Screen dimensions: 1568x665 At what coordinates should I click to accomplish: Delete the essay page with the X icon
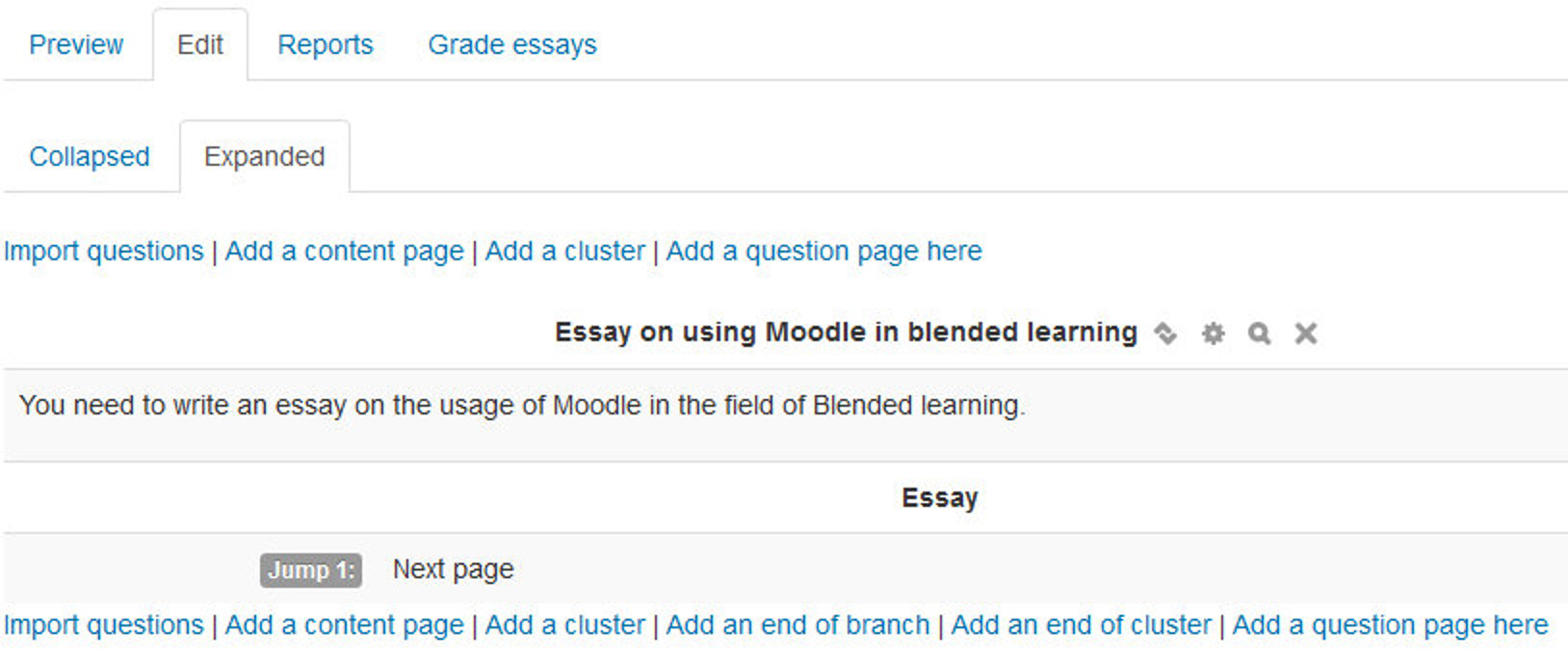1305,333
